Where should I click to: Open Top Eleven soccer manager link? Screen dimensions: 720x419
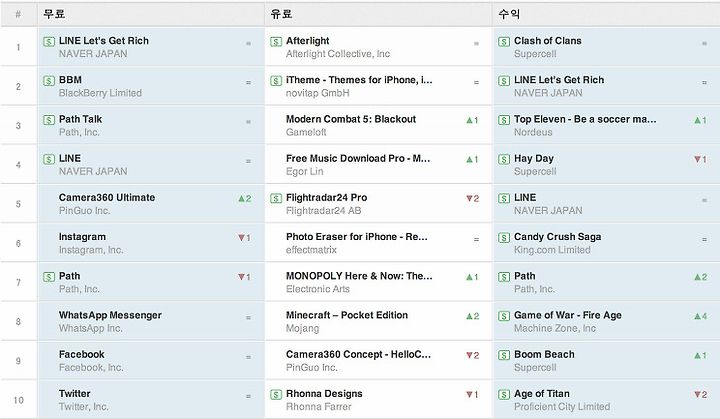pos(585,119)
